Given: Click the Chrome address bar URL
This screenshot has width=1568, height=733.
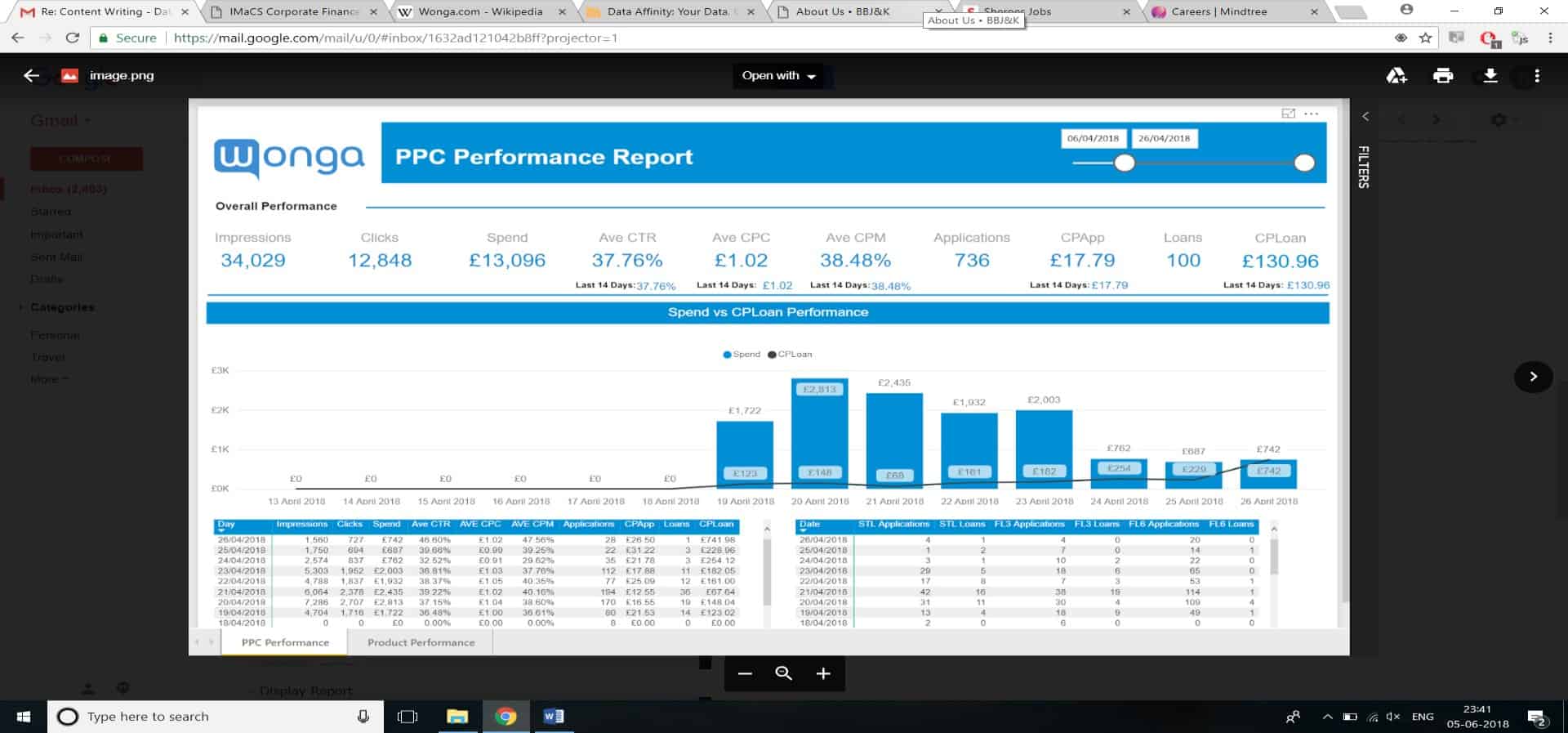Looking at the screenshot, I should (396, 38).
